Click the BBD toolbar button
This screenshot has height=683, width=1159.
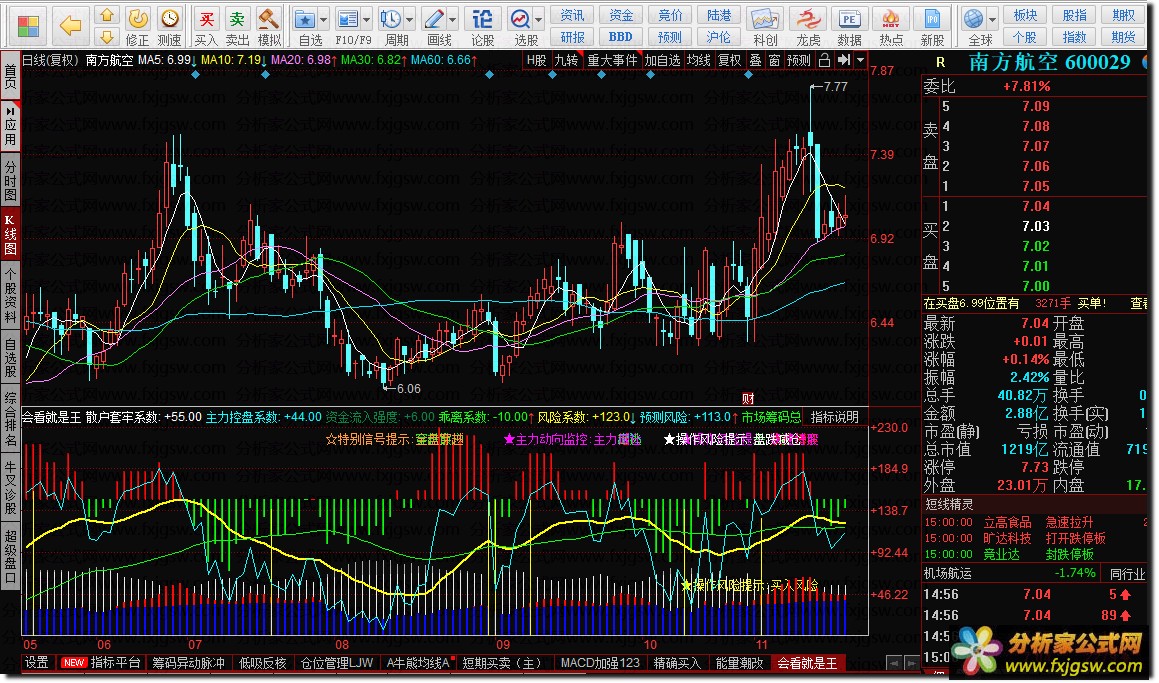(x=621, y=36)
